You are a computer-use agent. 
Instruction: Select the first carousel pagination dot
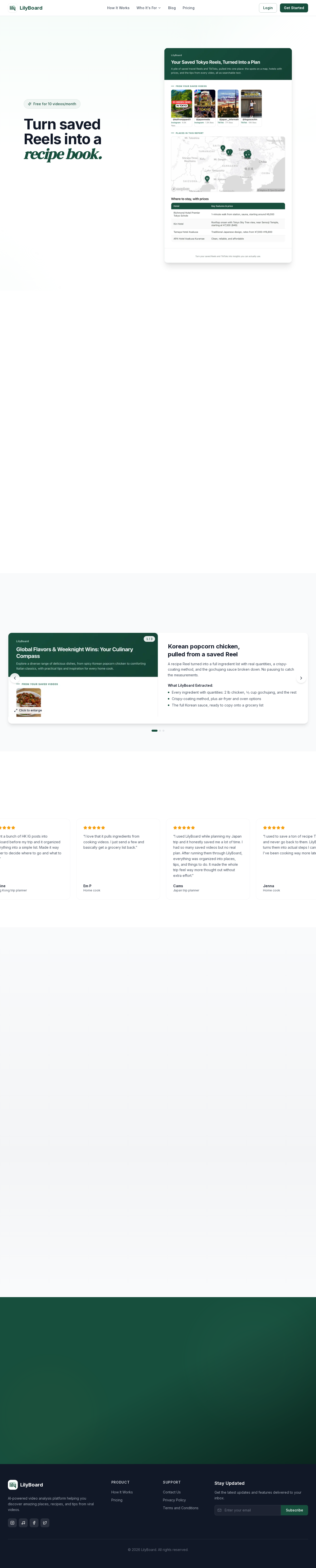tap(155, 730)
